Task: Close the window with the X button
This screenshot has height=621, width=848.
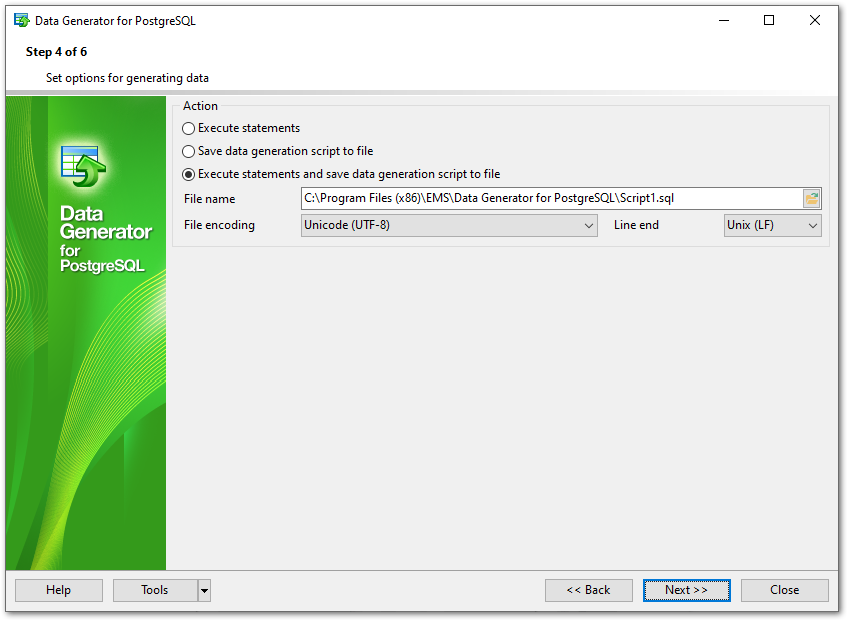Action: pos(814,21)
